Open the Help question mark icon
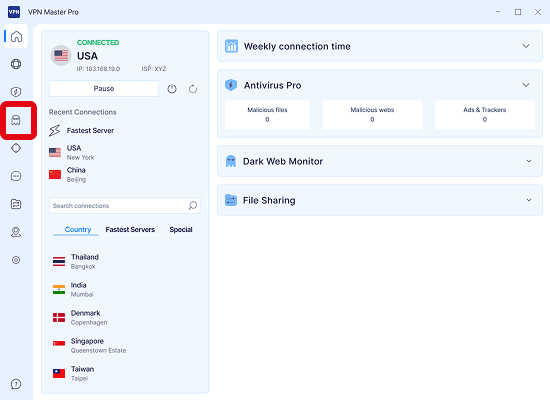This screenshot has height=400, width=550. (x=16, y=384)
